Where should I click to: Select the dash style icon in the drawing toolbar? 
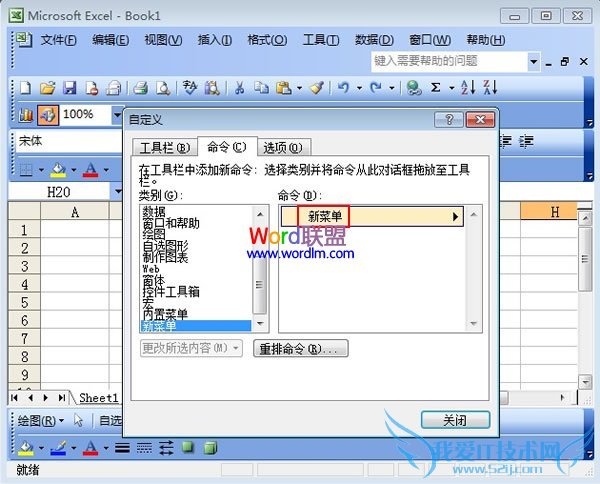(144, 448)
